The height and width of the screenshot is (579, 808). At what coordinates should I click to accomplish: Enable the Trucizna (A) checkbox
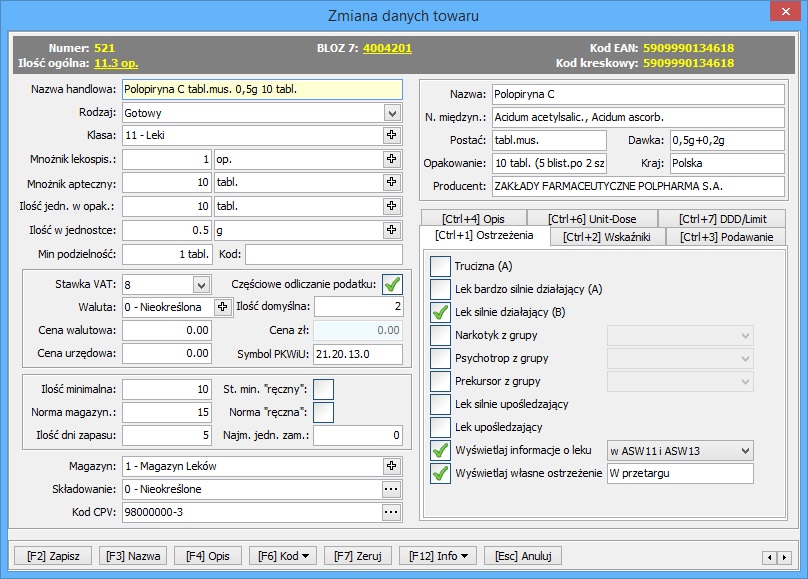[440, 266]
